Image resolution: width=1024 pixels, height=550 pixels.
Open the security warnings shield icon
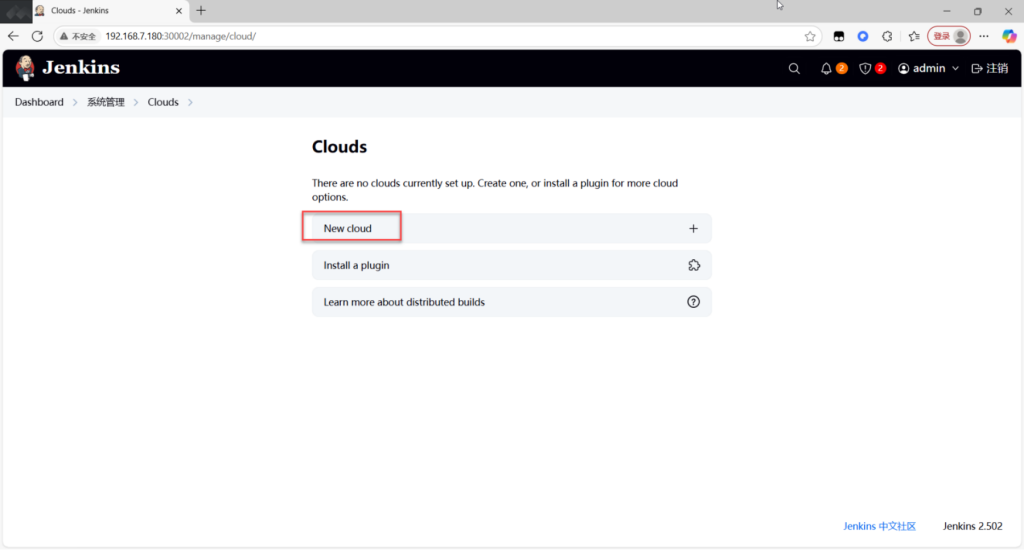pos(866,69)
